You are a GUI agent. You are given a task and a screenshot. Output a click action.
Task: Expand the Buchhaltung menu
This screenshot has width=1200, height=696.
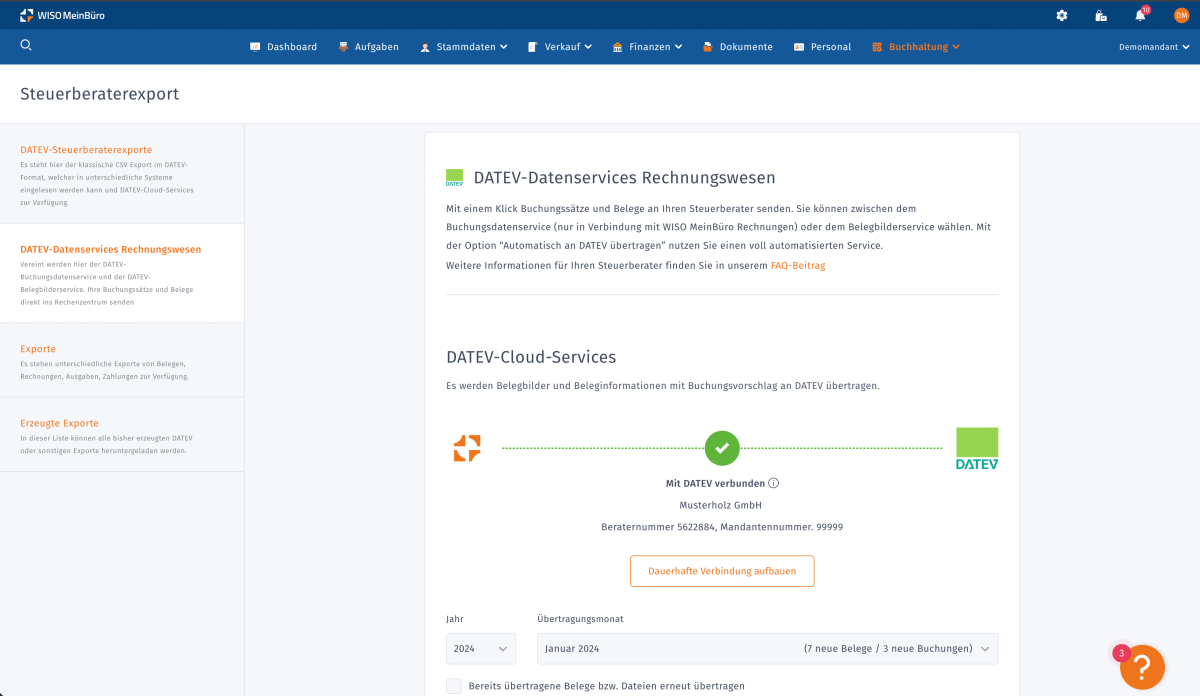pos(916,47)
